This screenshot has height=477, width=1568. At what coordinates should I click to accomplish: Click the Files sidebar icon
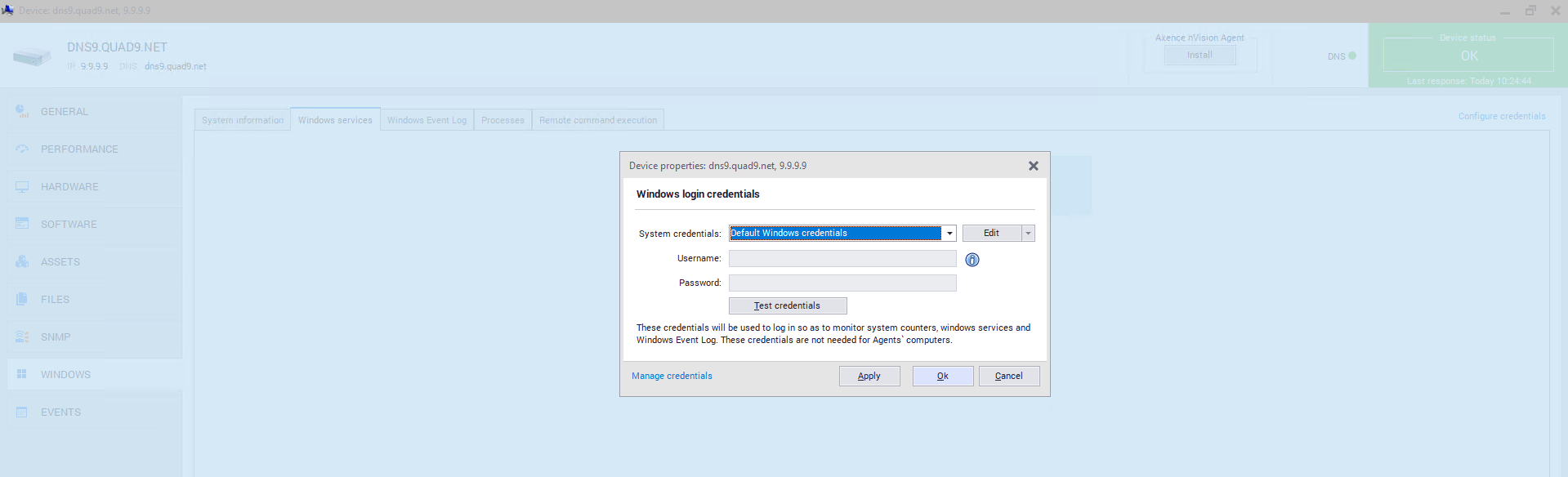(22, 299)
